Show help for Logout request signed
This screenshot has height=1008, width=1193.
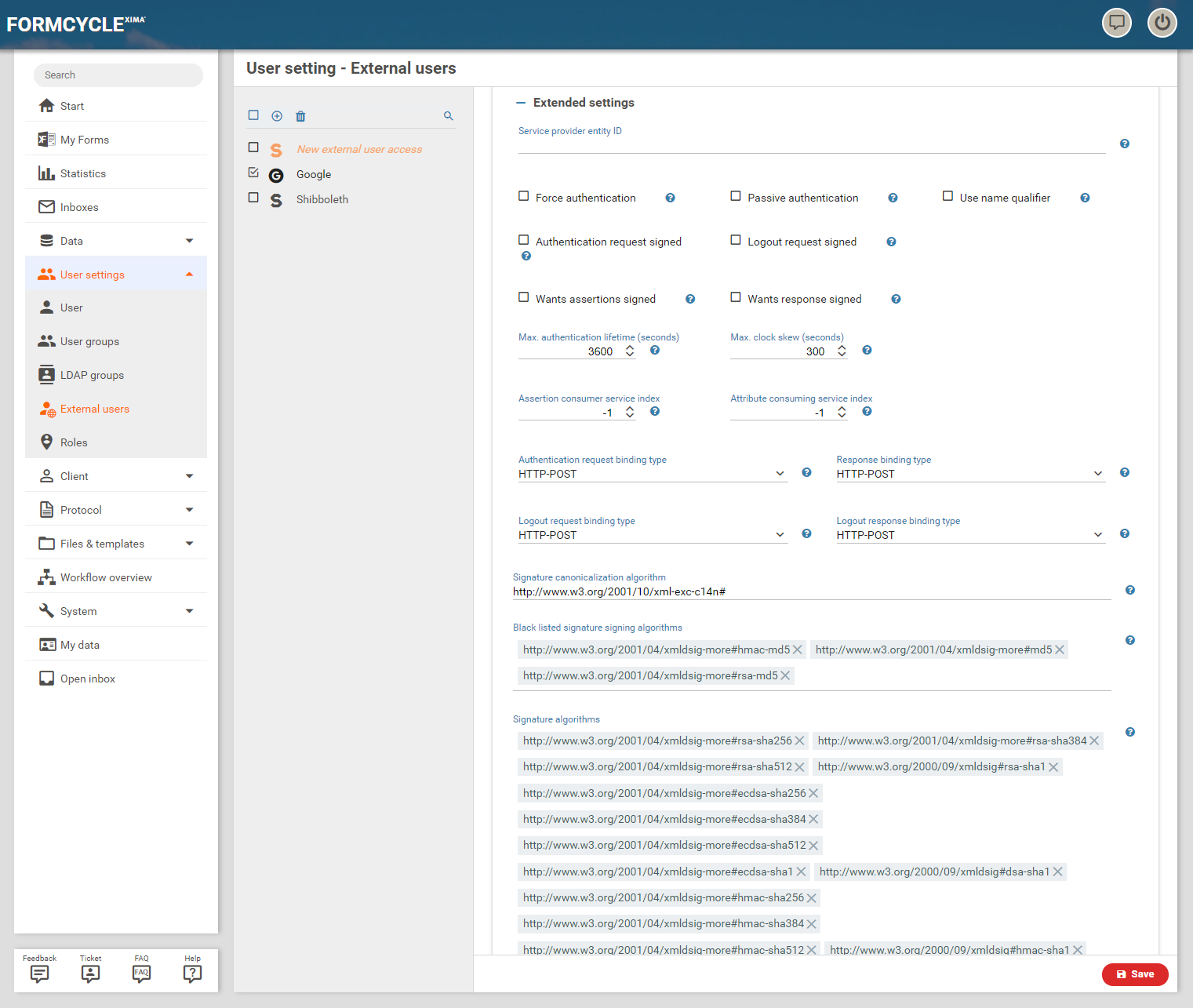pyautogui.click(x=891, y=242)
